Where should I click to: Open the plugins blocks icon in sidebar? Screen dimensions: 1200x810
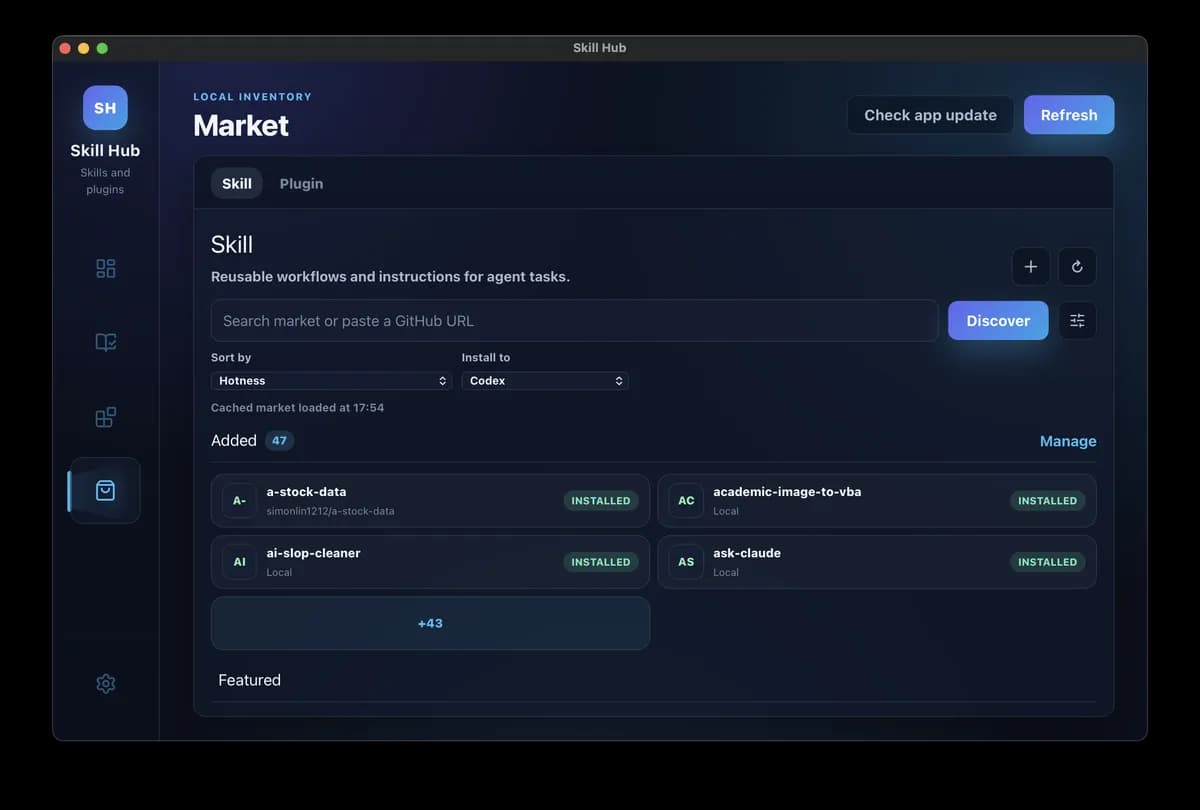coord(105,416)
